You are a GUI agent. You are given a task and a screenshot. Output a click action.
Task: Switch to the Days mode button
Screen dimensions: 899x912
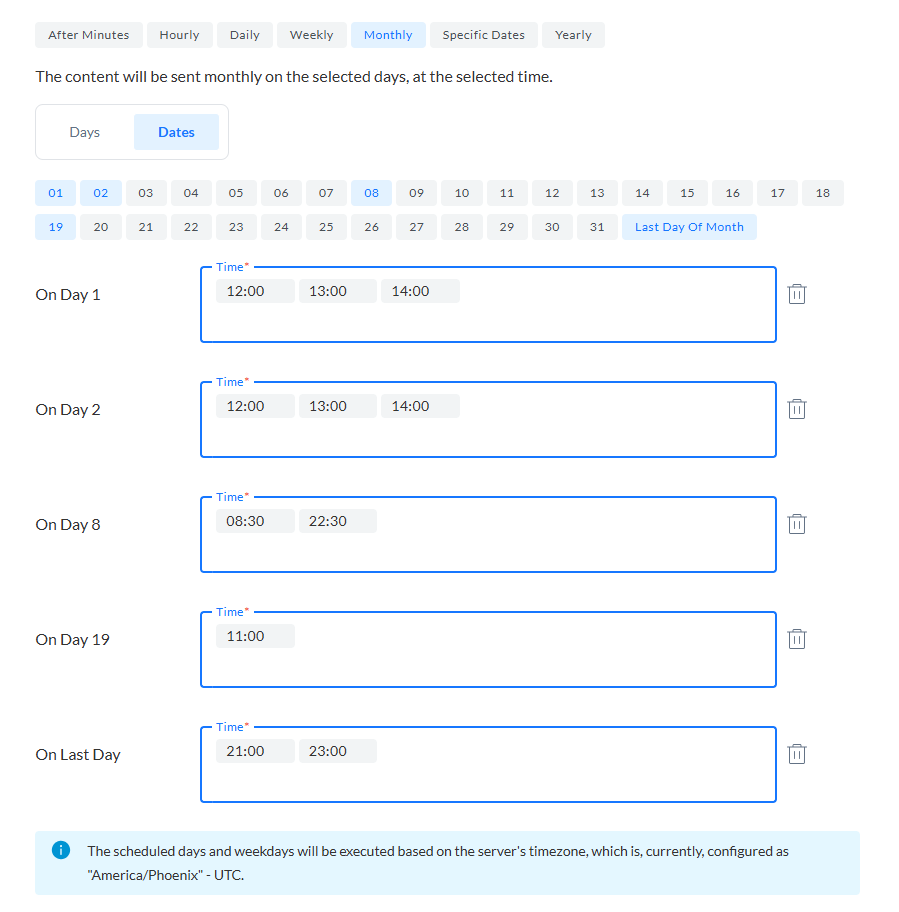point(85,132)
